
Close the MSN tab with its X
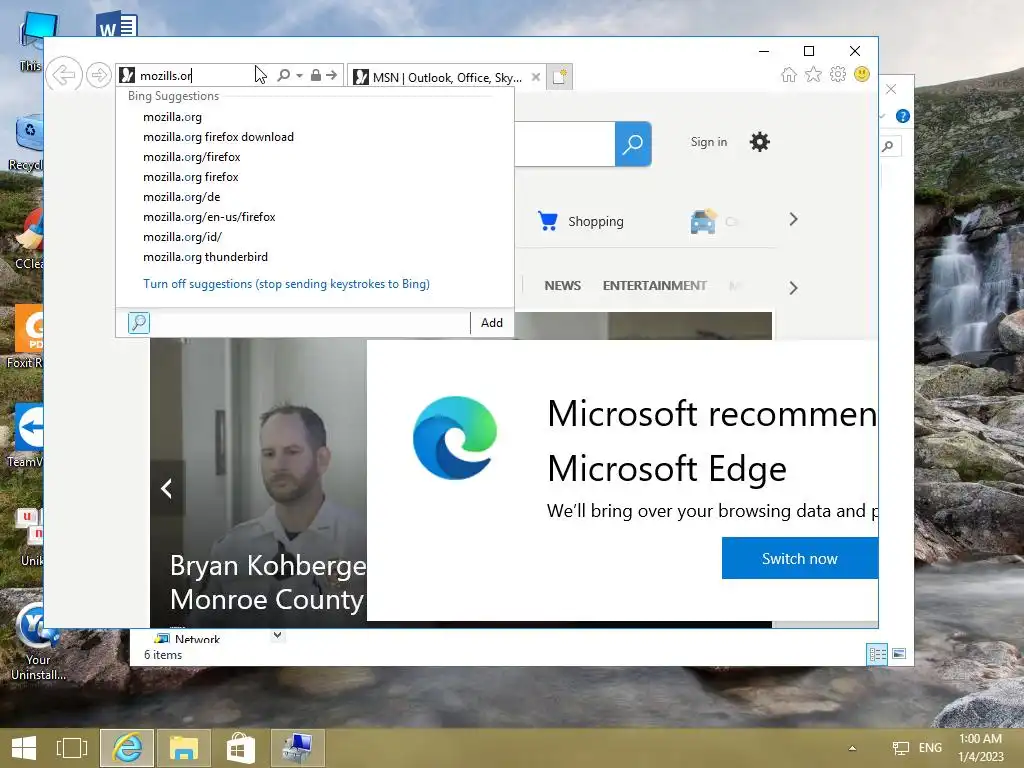[536, 77]
